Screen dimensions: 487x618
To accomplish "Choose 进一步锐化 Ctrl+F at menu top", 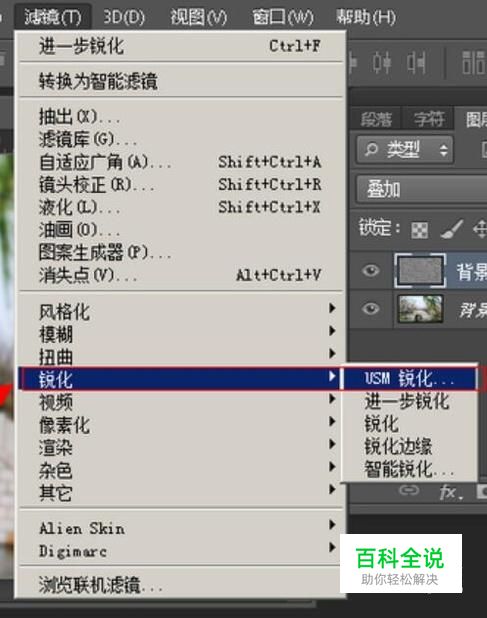I will pyautogui.click(x=181, y=46).
